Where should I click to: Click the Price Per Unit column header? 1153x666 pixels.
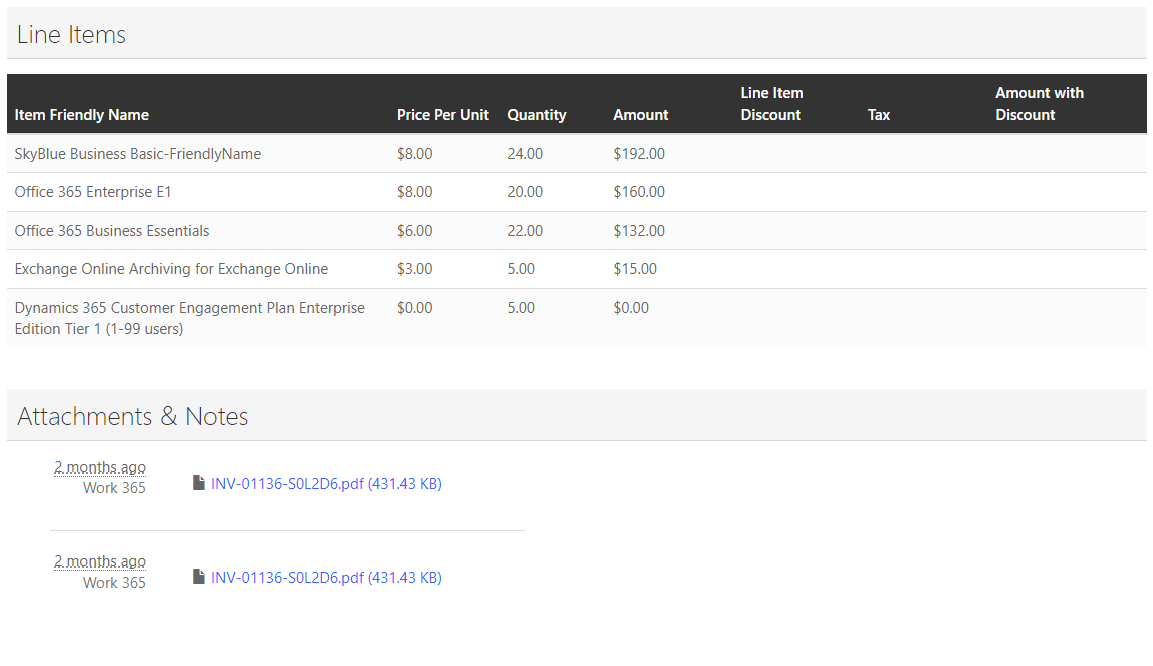[443, 115]
